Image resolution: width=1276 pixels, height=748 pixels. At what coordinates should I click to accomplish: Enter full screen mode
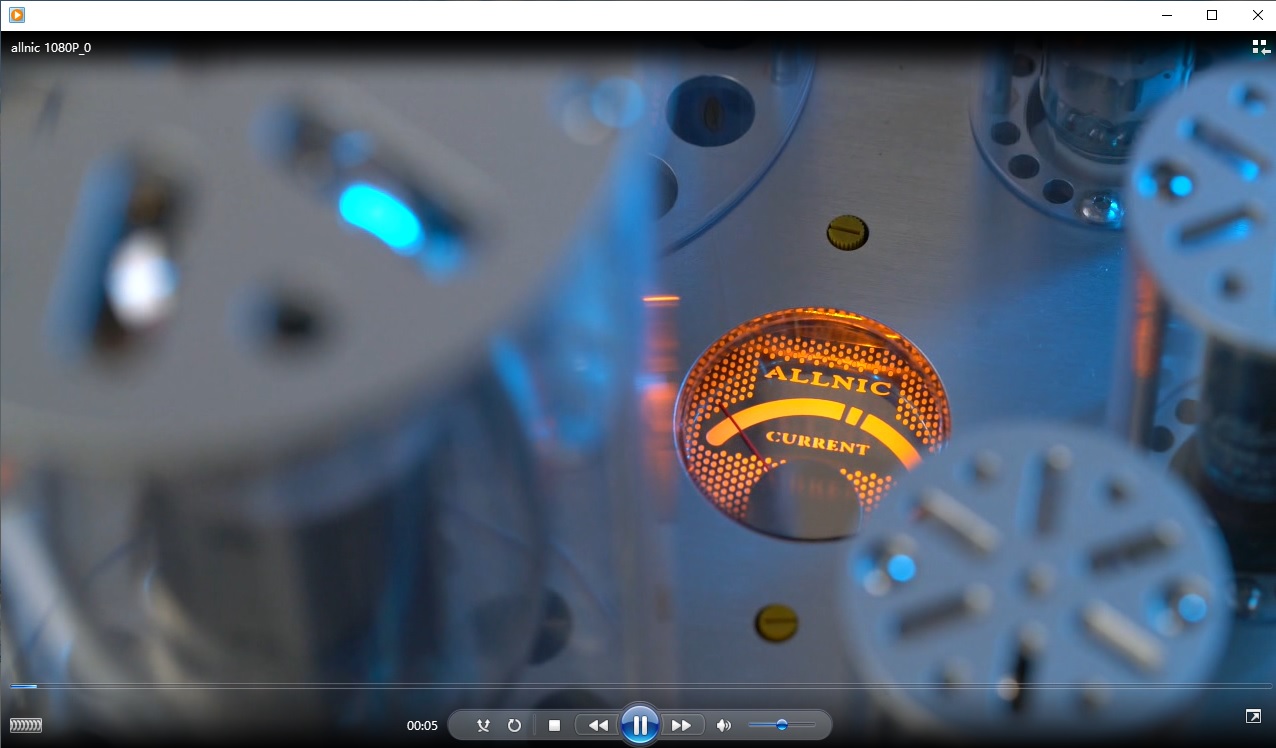click(1253, 716)
